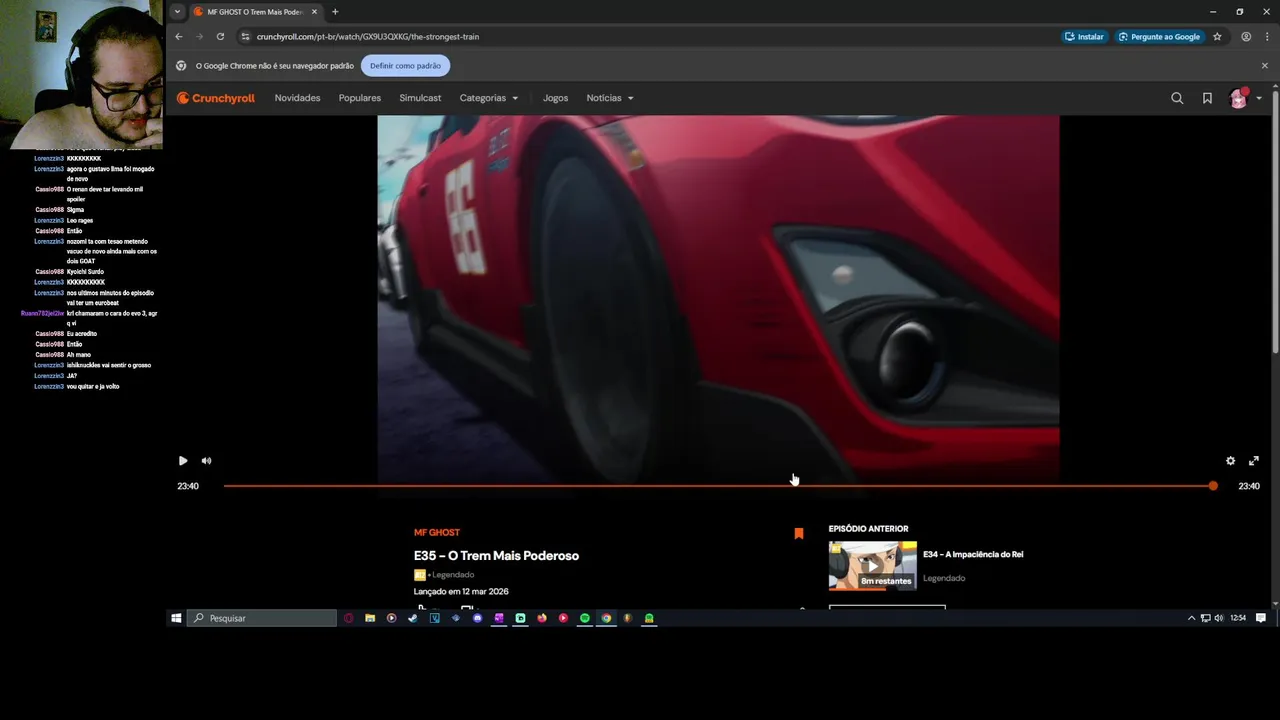The width and height of the screenshot is (1280, 720).
Task: Click the Pergunte ao Google button
Action: click(1159, 37)
